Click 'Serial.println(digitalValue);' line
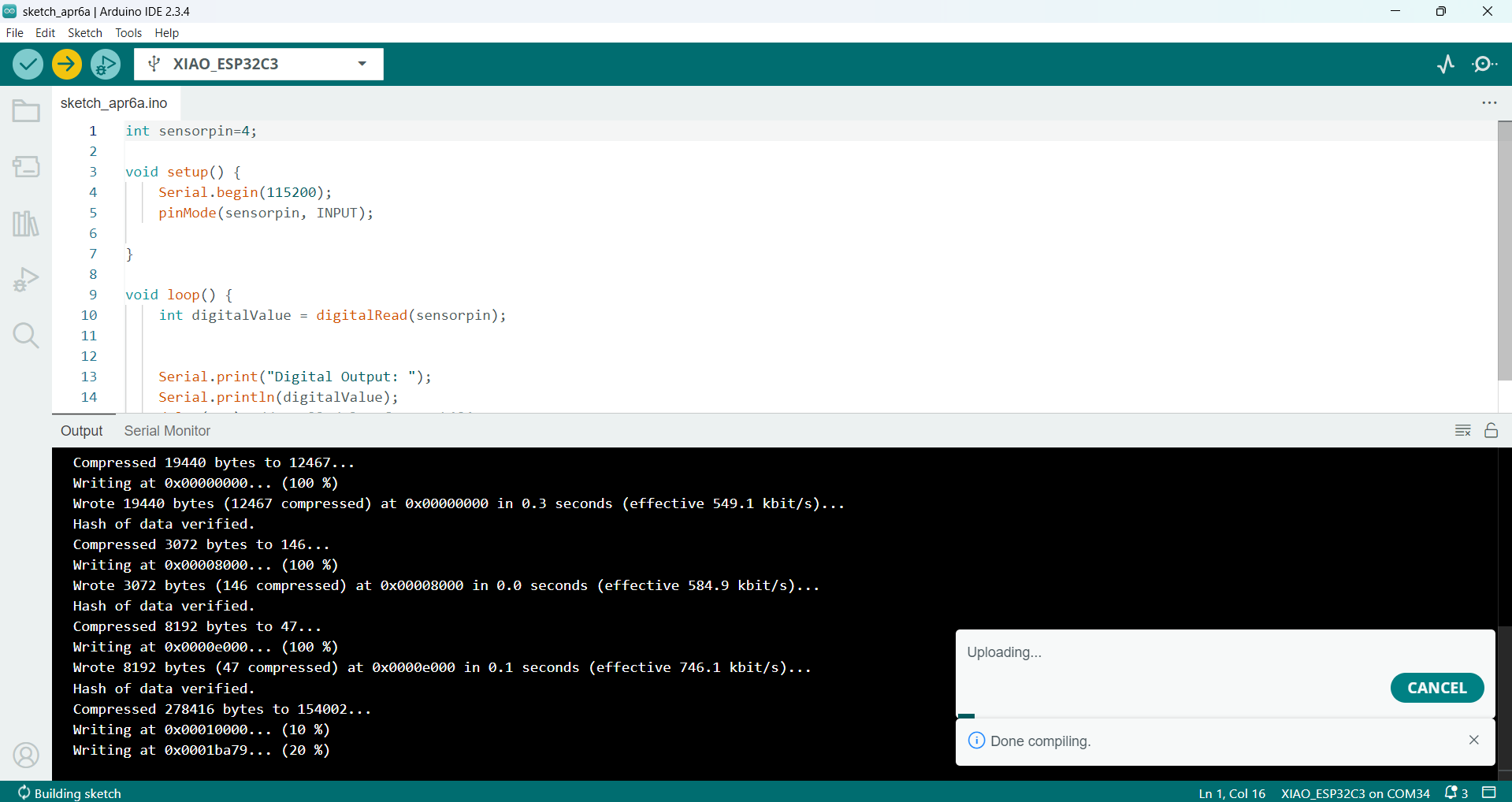This screenshot has width=1512, height=802. pos(278,397)
